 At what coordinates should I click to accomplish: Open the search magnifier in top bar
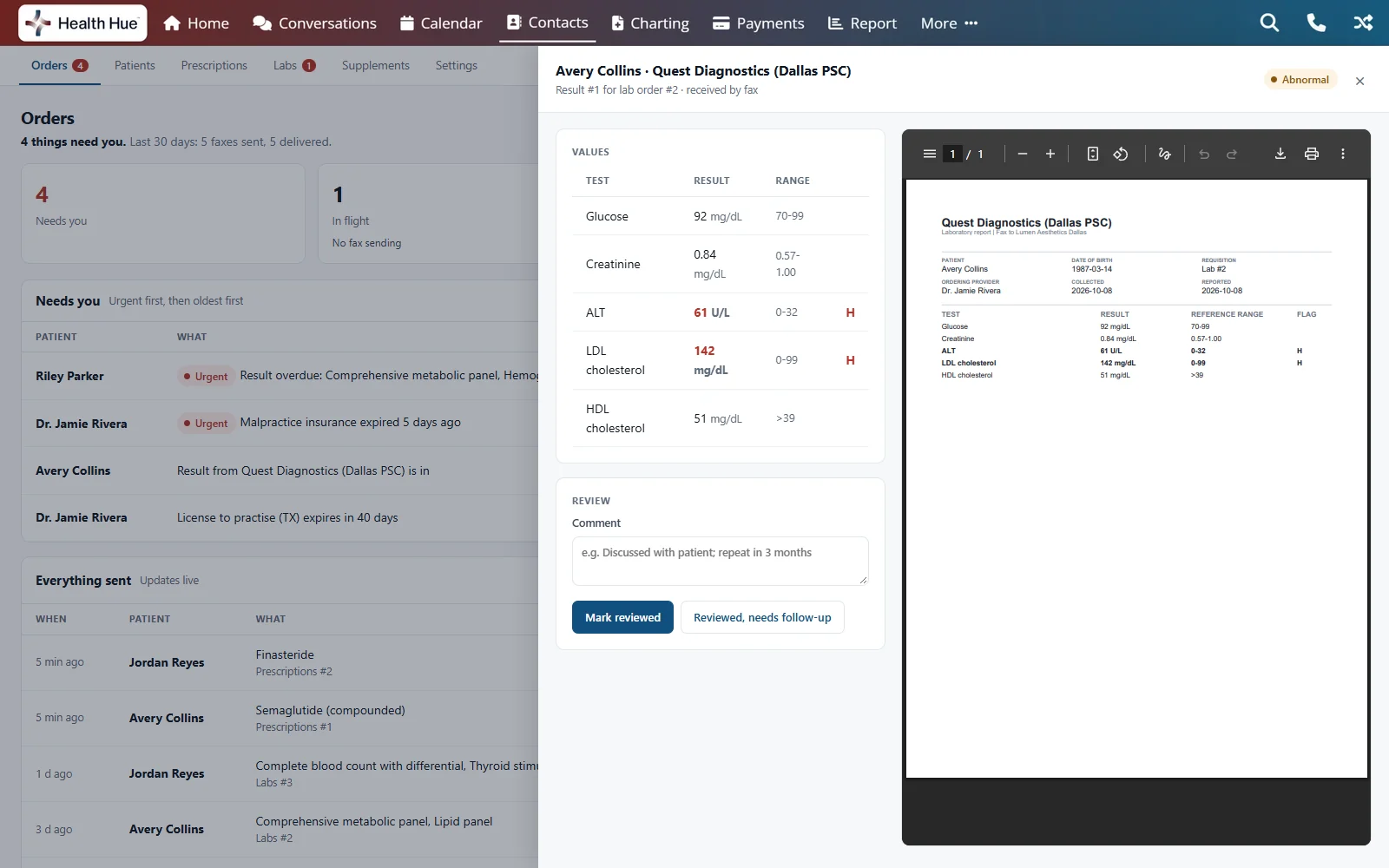(x=1269, y=23)
